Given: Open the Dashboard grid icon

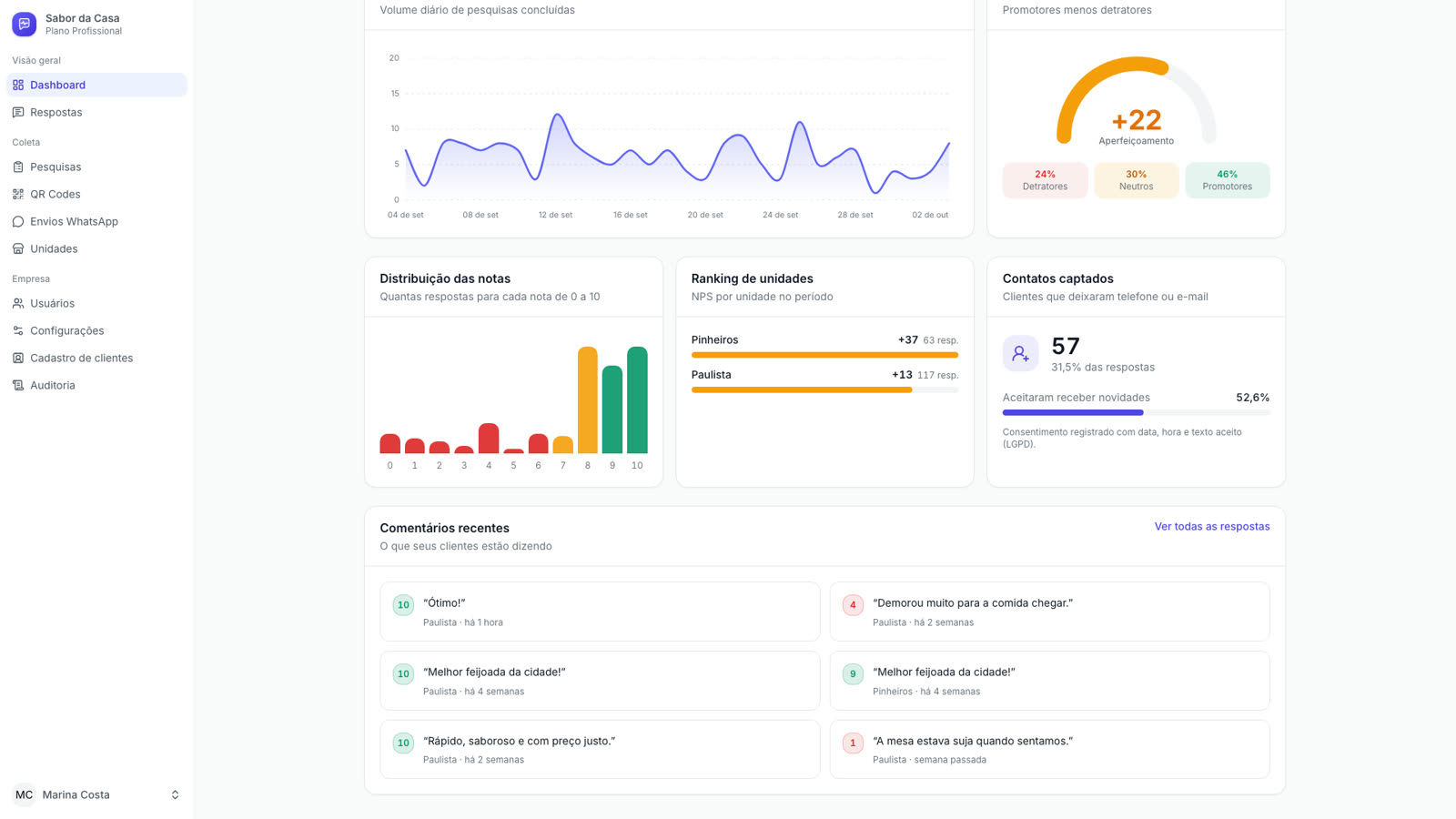Looking at the screenshot, I should click(x=18, y=85).
